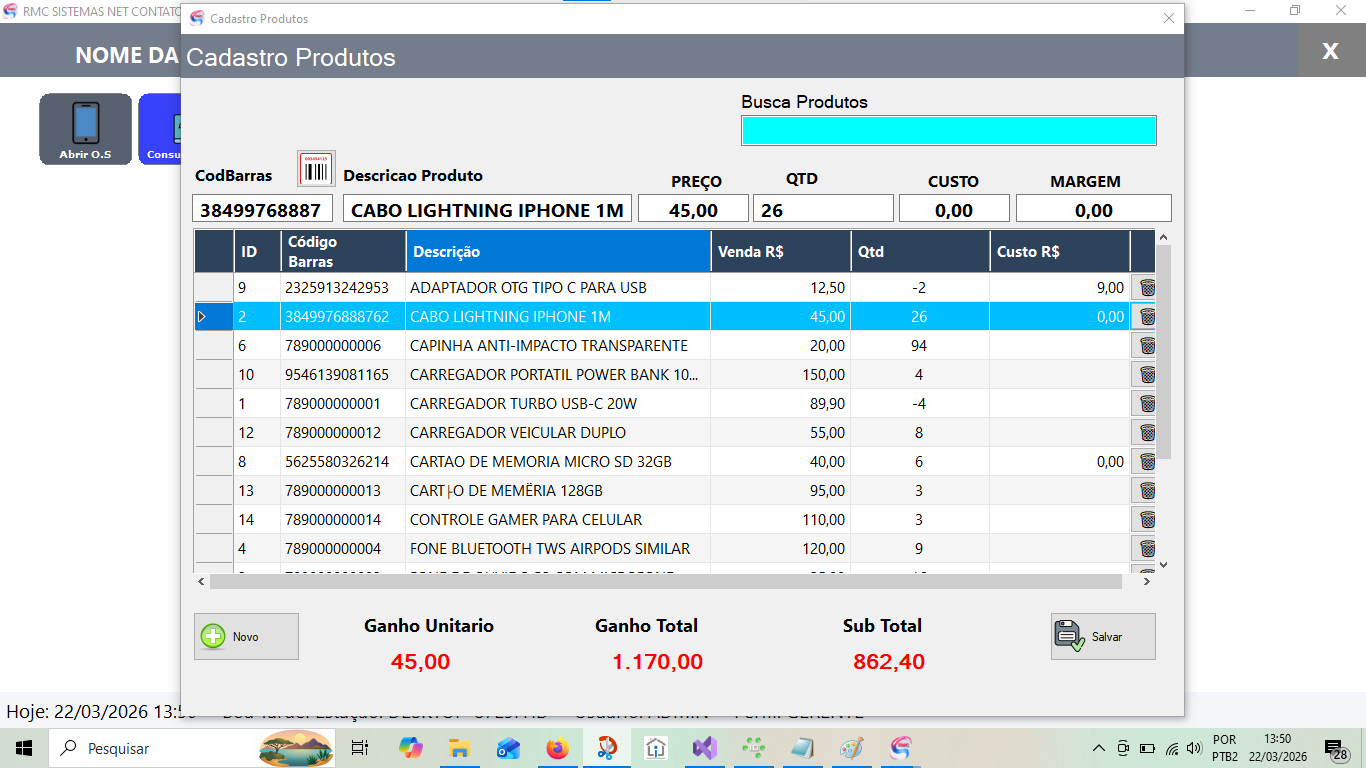Click the PREÇO field showing 45,00

pos(693,209)
